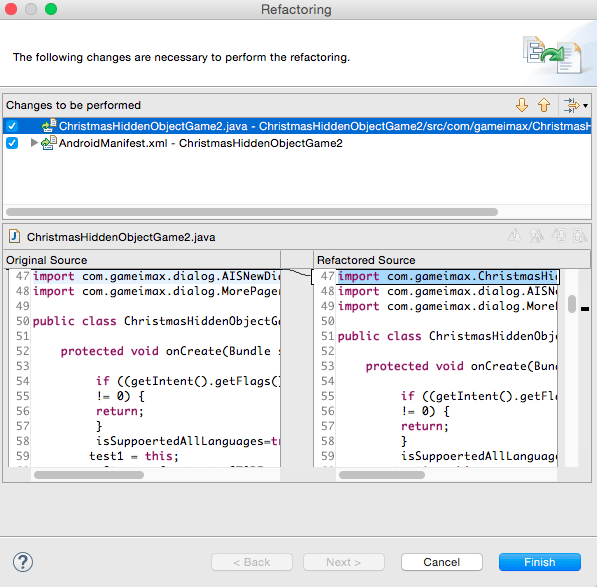The image size is (597, 587).
Task: Uncheck AndroidManifest.xml change checkbox
Action: click(x=12, y=143)
